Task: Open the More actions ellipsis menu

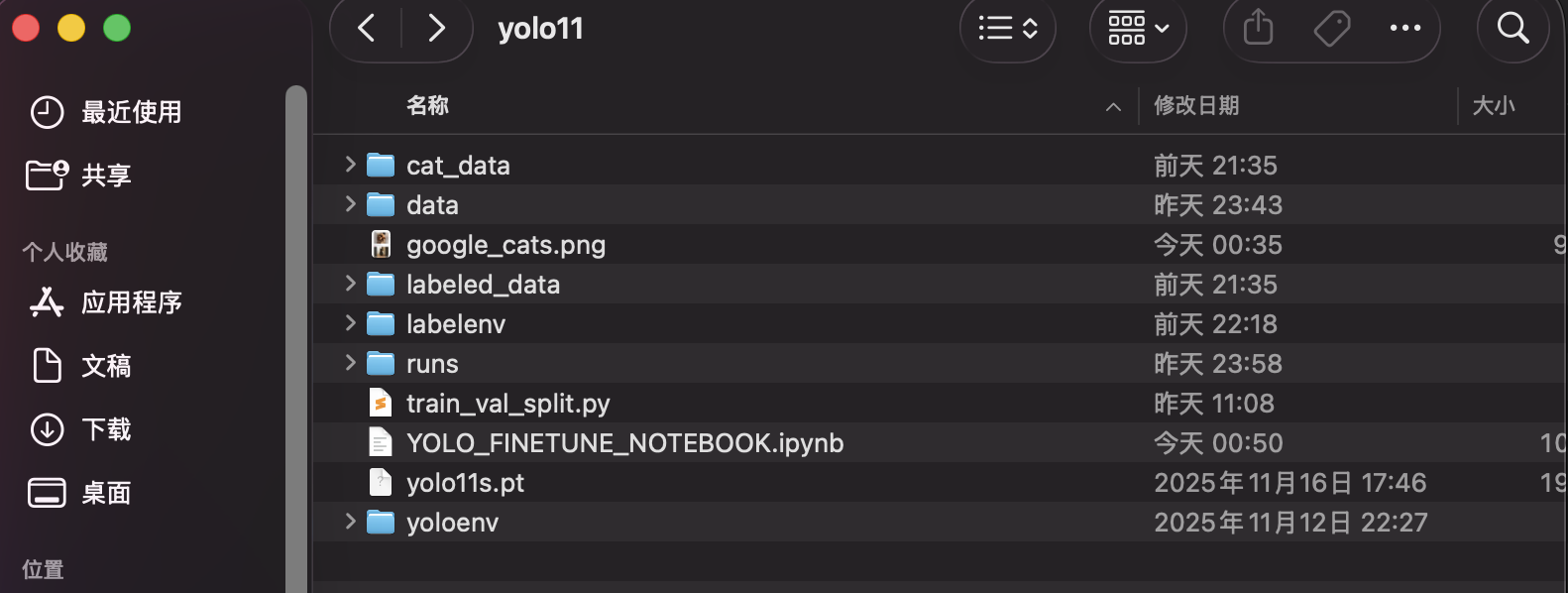Action: (1404, 28)
